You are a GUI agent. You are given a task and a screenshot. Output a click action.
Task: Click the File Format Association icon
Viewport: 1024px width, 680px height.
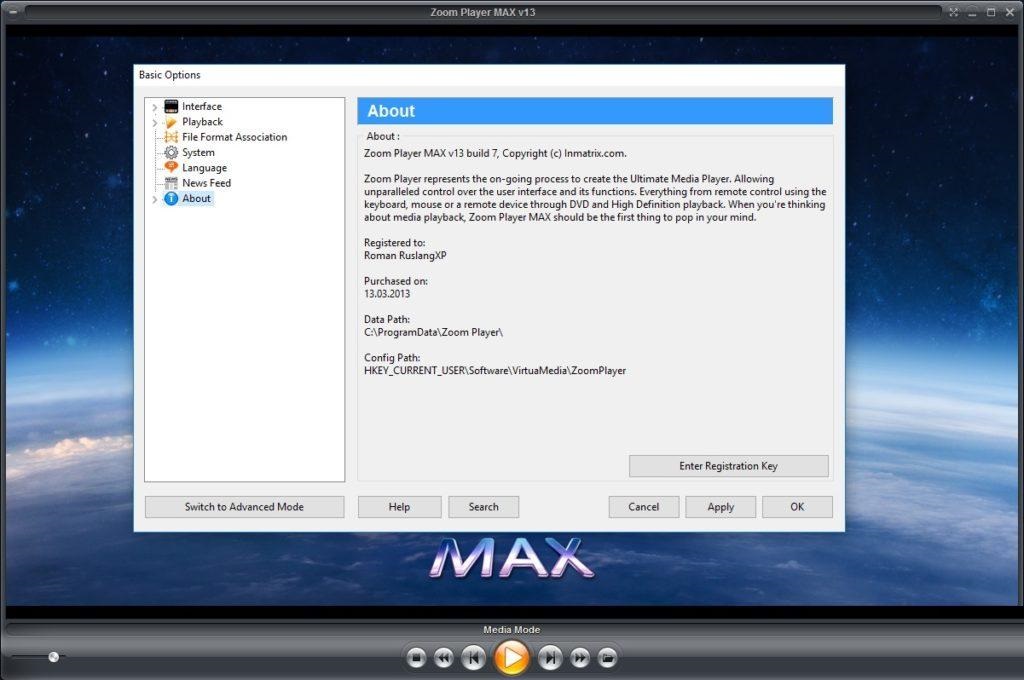pyautogui.click(x=171, y=137)
